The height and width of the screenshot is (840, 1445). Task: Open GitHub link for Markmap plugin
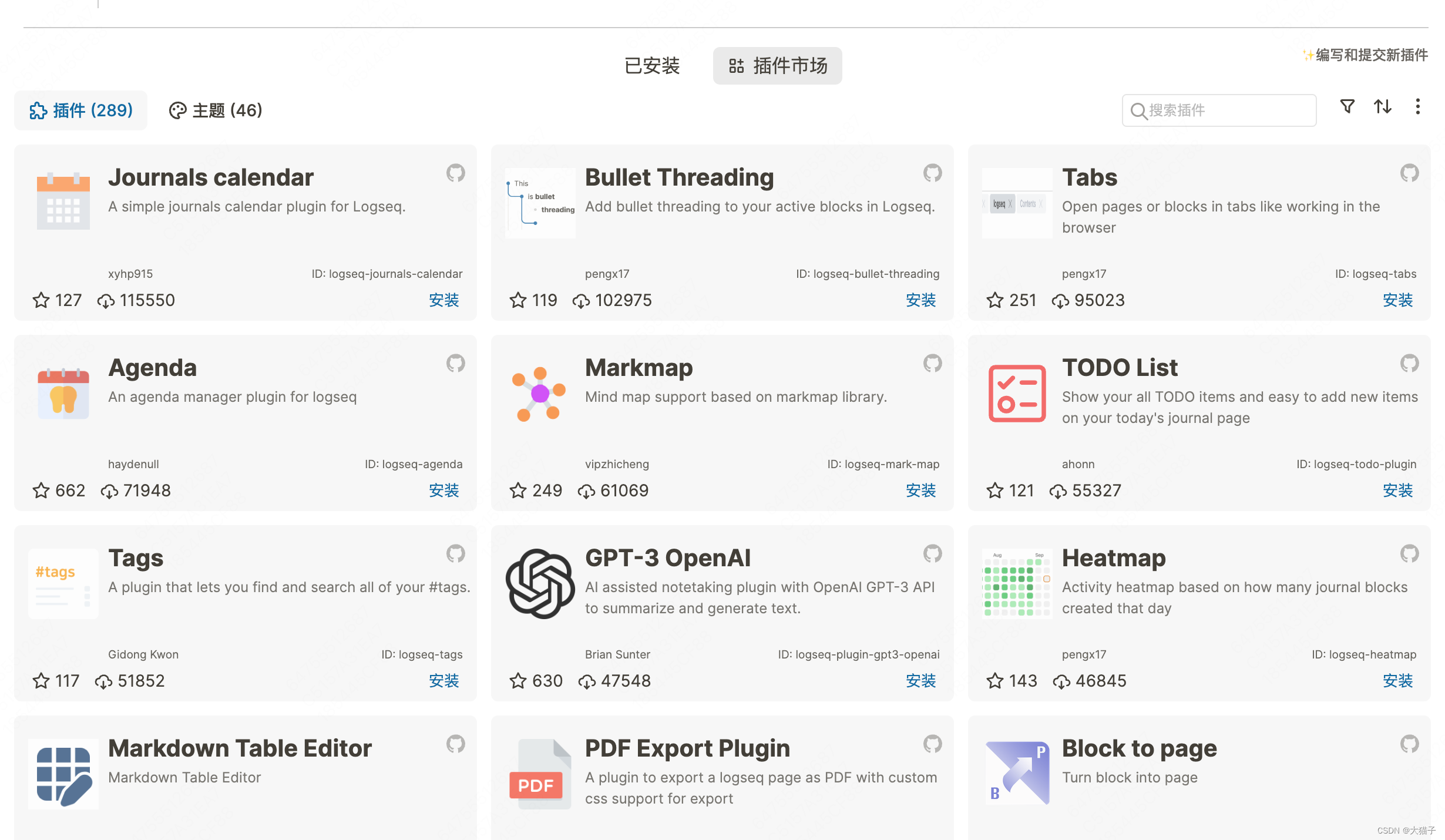pos(932,363)
